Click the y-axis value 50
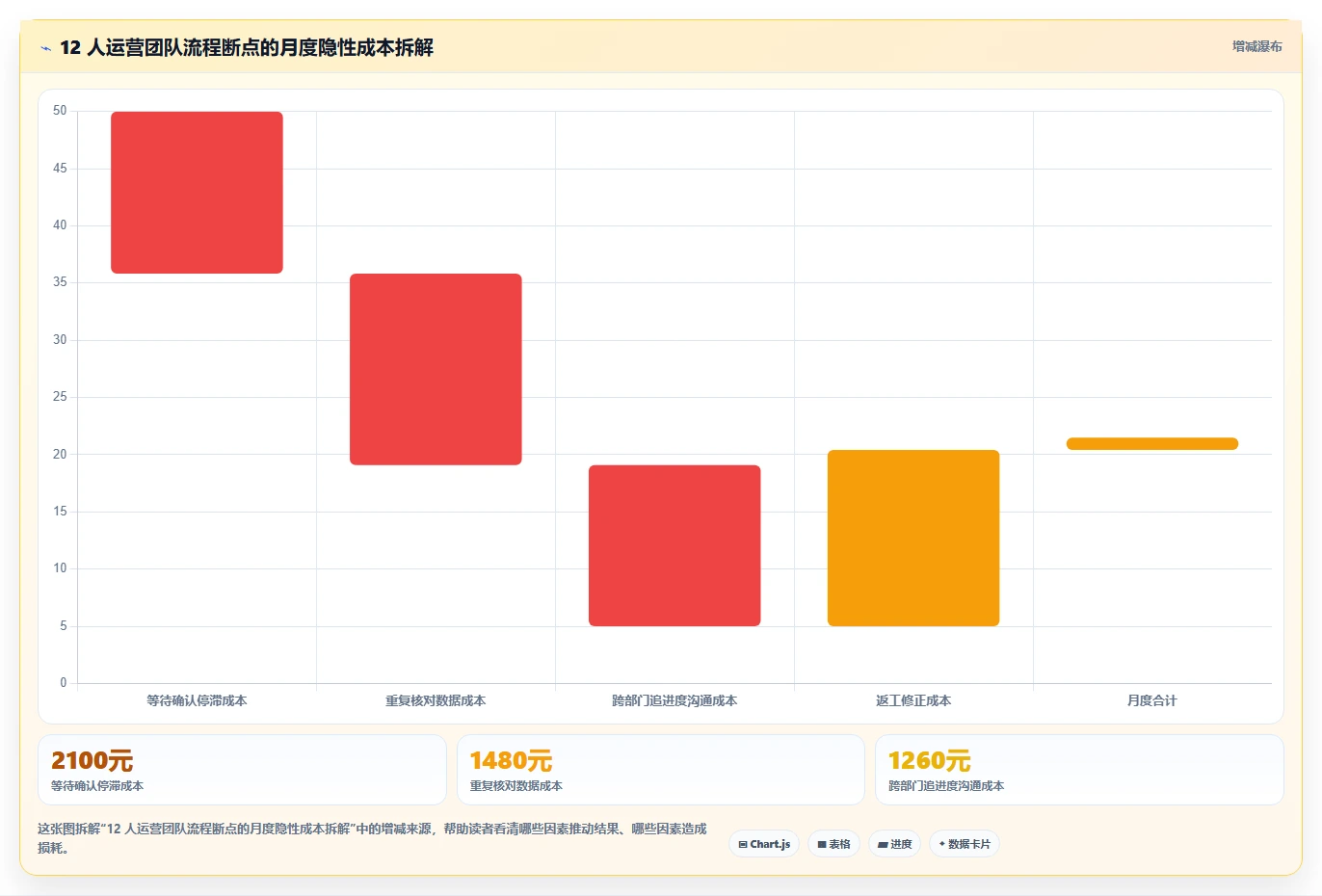1322x896 pixels. click(60, 111)
